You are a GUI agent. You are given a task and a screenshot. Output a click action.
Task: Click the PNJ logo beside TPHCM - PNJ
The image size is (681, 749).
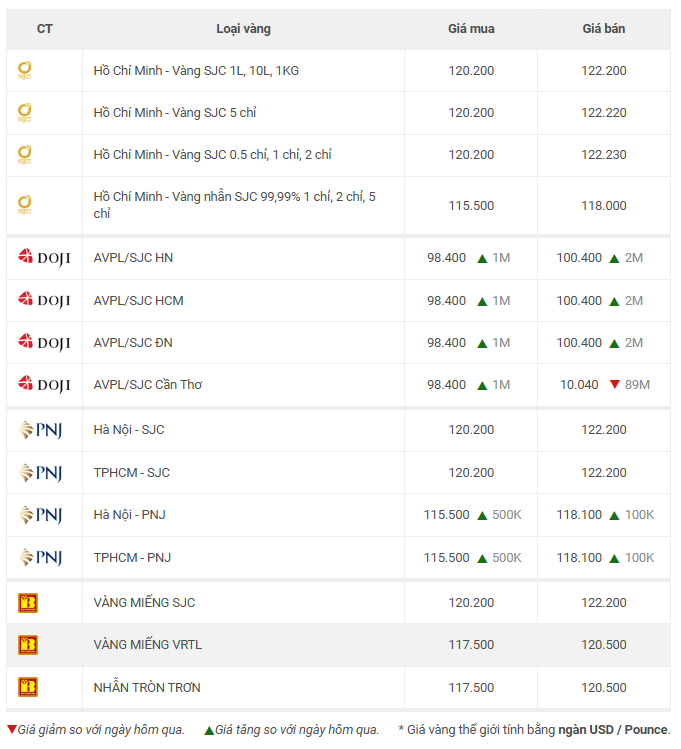tap(41, 557)
